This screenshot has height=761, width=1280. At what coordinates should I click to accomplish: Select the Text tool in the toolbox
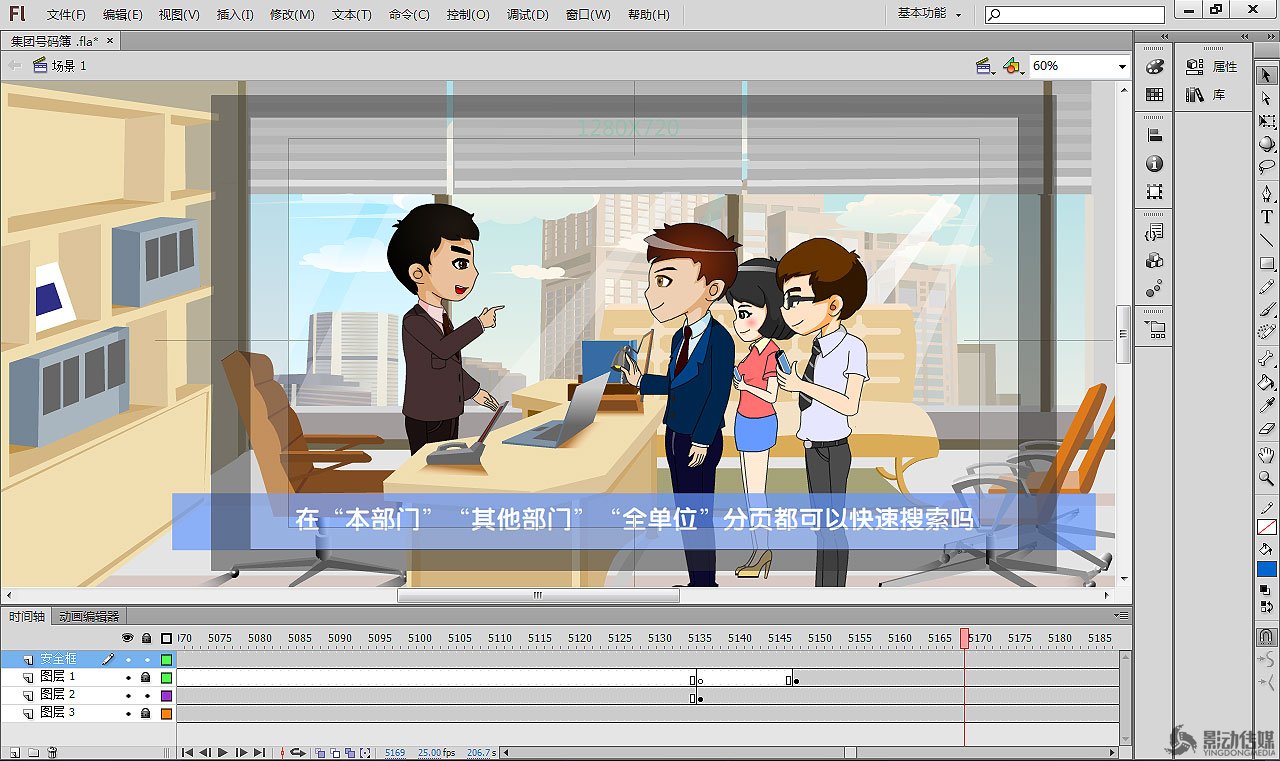1267,216
